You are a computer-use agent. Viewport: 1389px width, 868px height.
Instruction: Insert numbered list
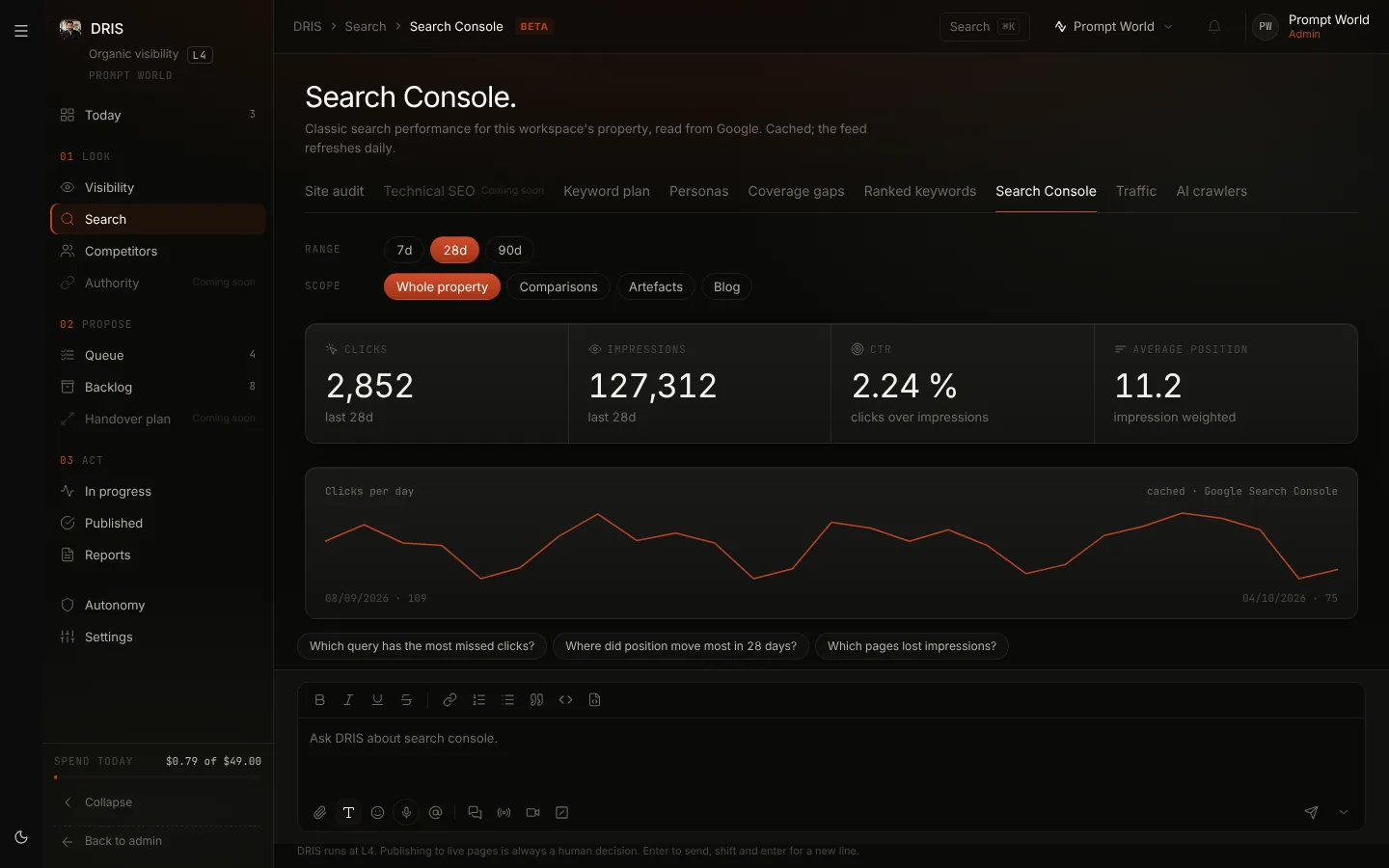coord(478,700)
